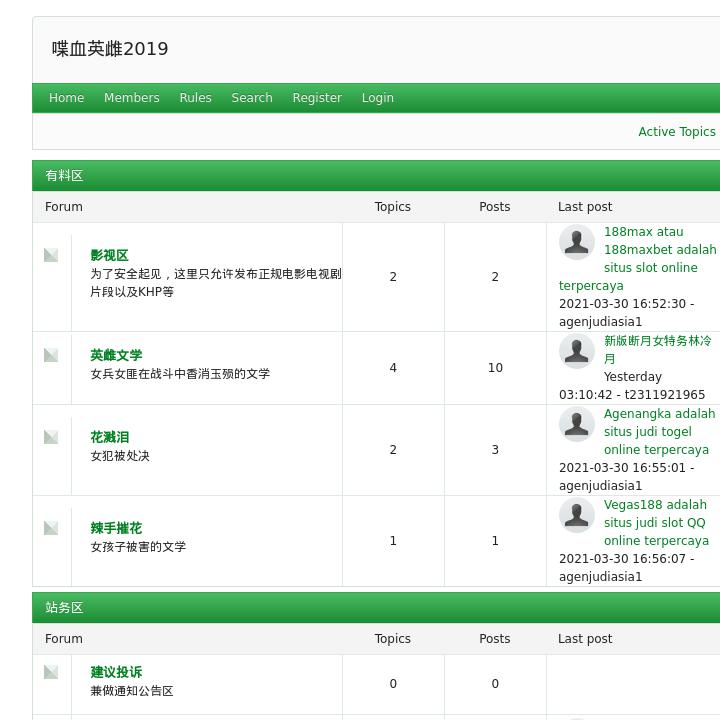
Task: Click the forum status icon beside 花溅泪
Action: point(51,437)
